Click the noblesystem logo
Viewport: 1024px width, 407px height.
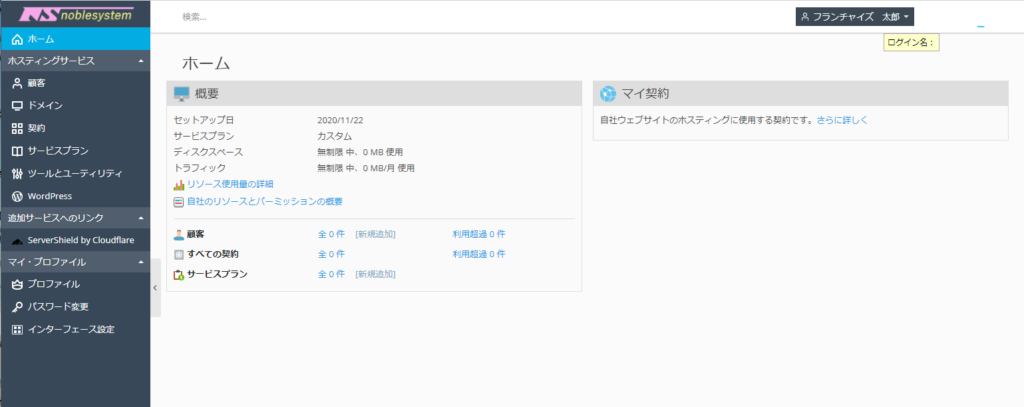pos(74,15)
